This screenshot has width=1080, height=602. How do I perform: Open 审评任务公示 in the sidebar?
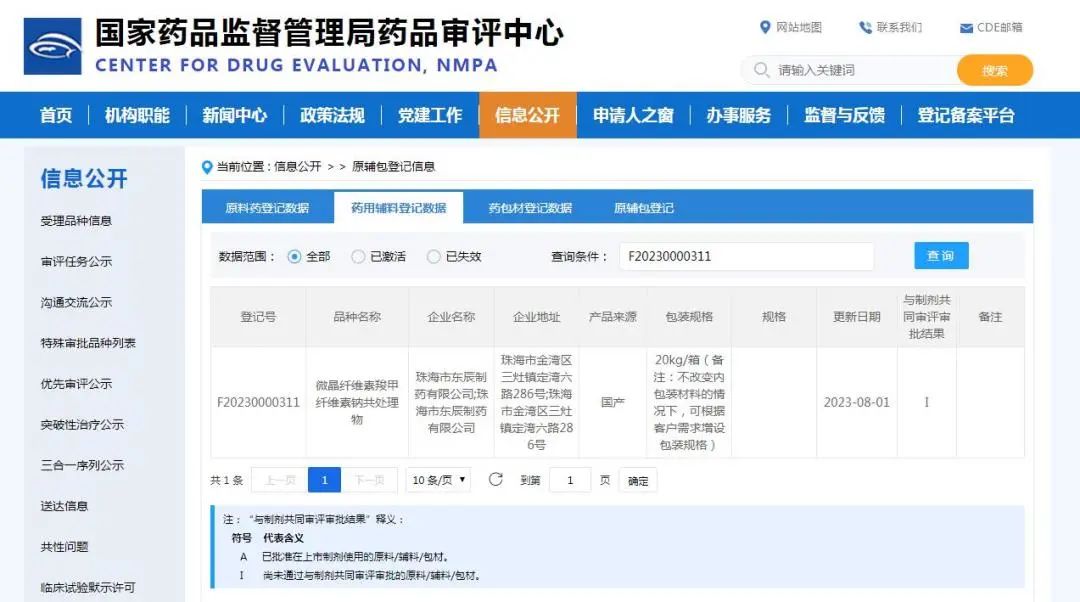[76, 261]
